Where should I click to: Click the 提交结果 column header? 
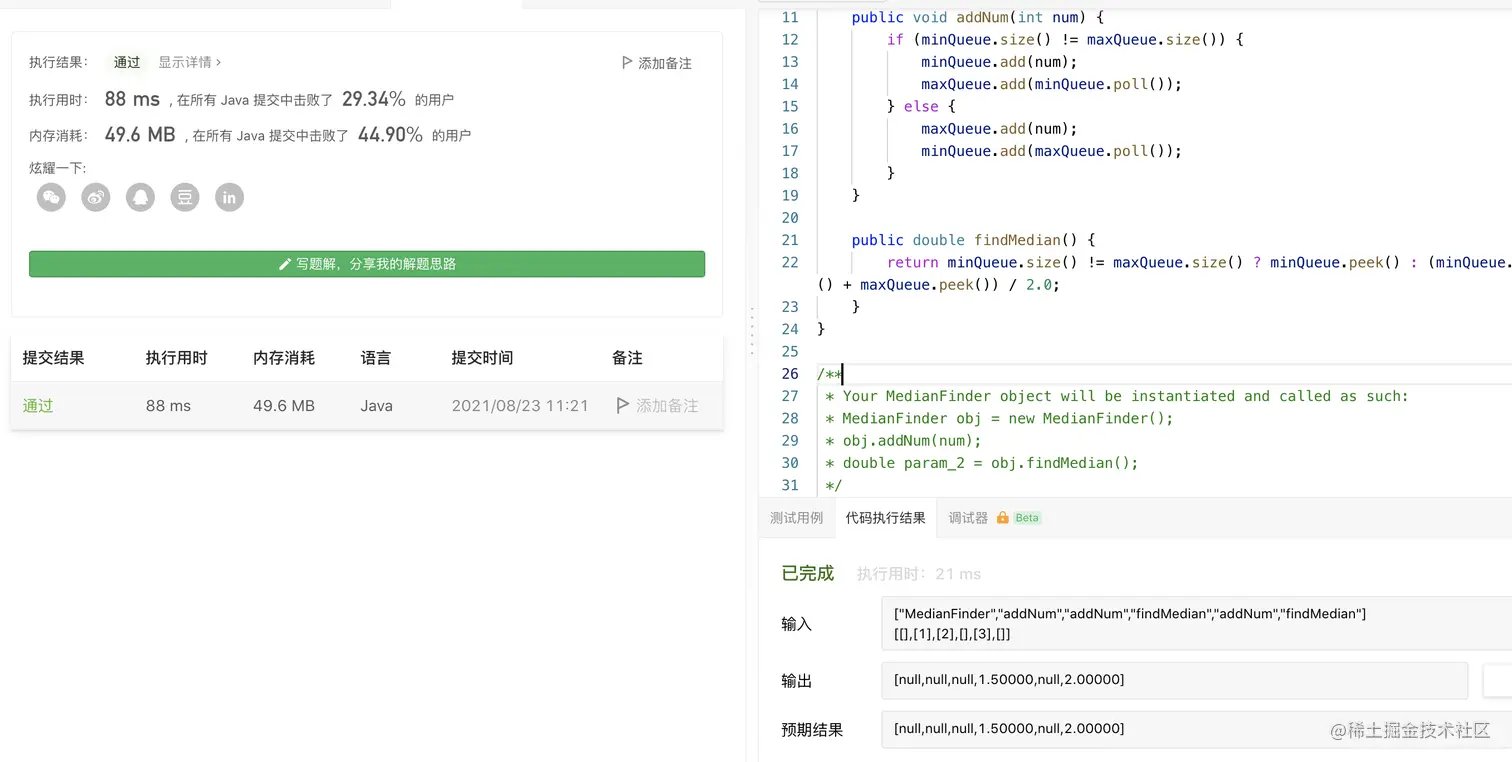tap(54, 358)
